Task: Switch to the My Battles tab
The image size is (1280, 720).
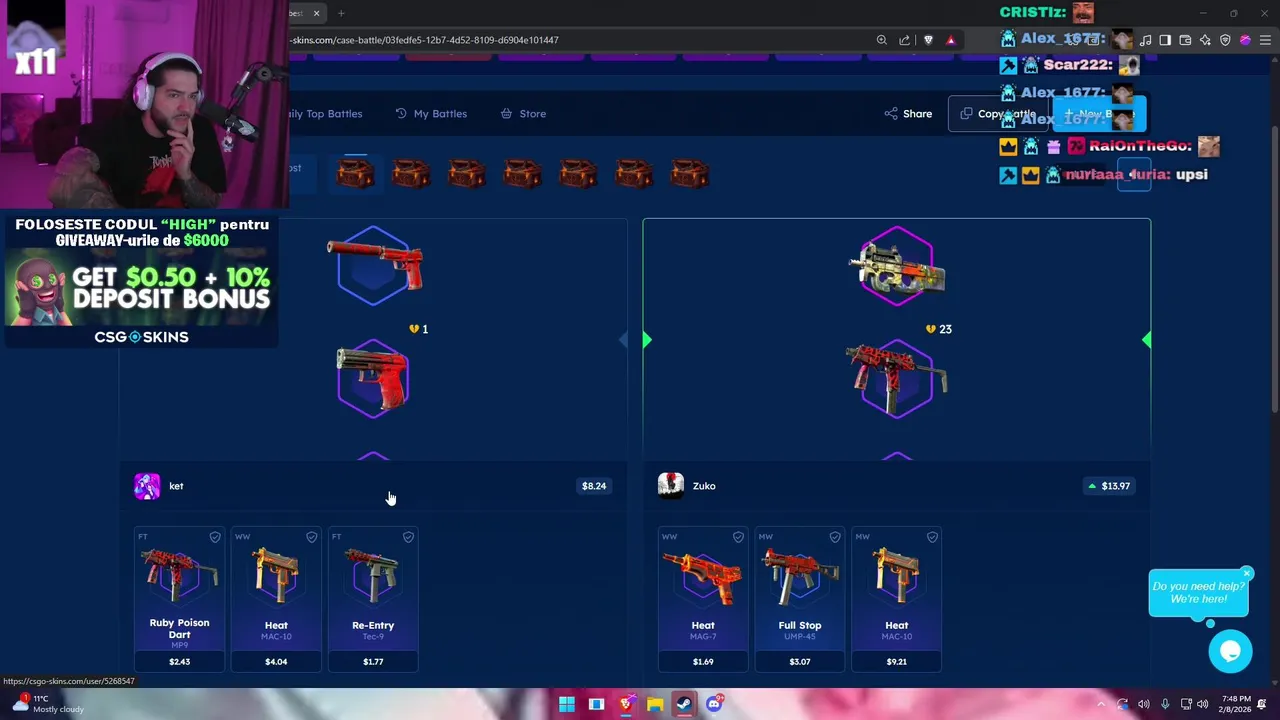Action: pyautogui.click(x=431, y=114)
